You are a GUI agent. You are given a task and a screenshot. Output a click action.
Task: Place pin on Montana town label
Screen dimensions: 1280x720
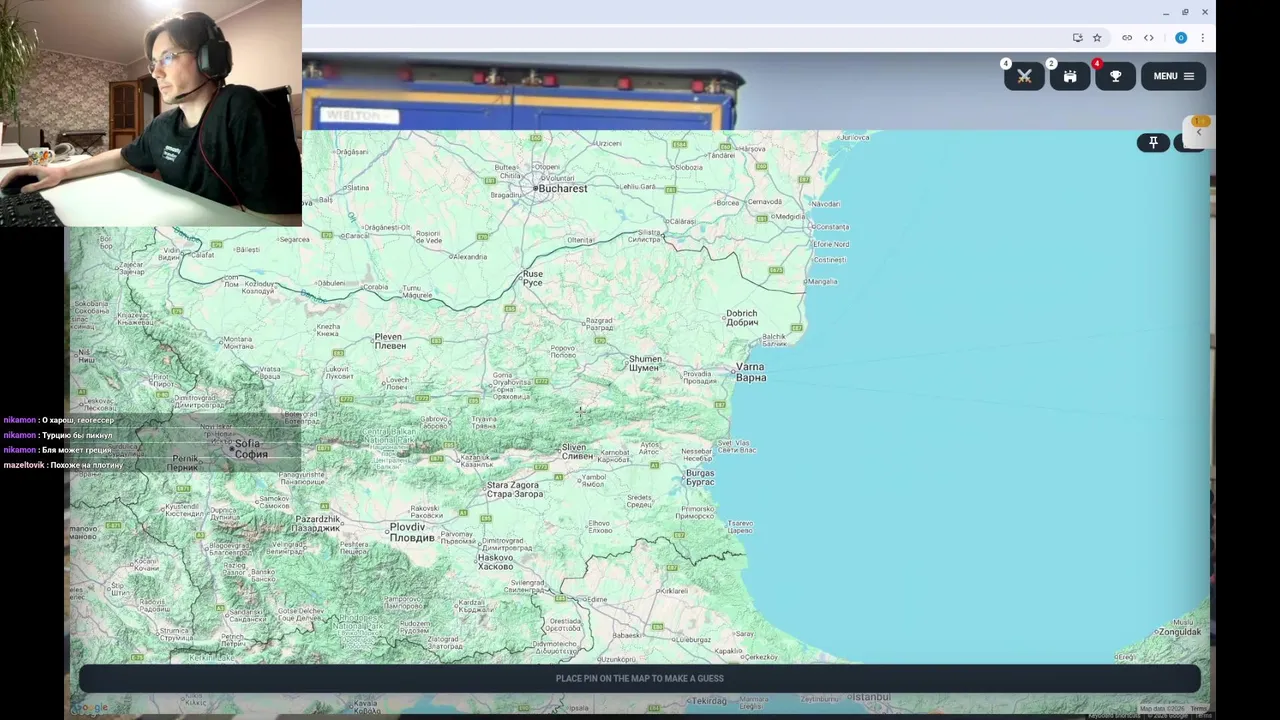click(237, 343)
